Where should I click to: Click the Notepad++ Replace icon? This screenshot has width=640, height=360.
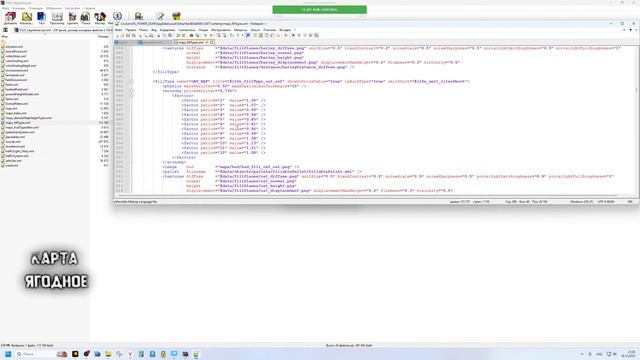197,36
